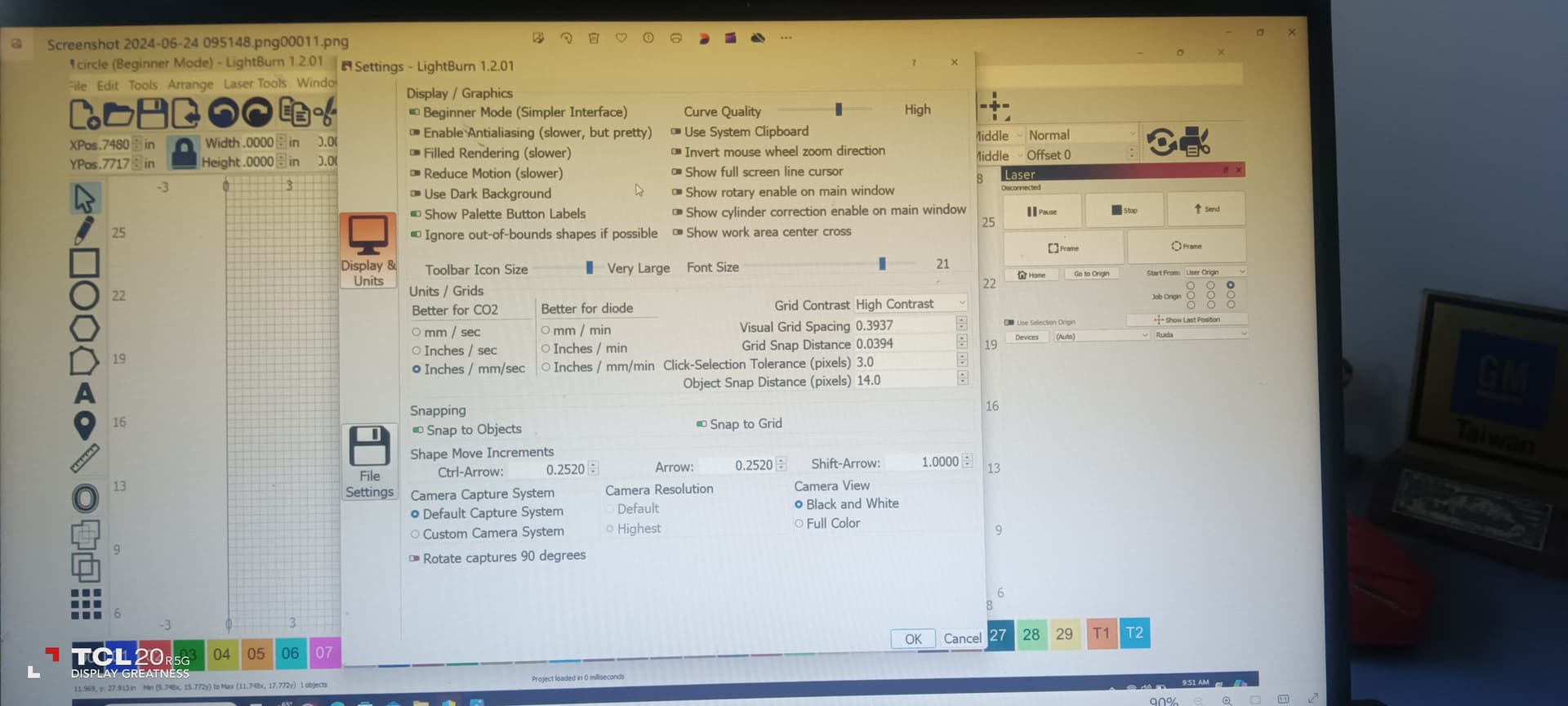The image size is (1568, 706).
Task: Click the Ctrl-Arrow increment value field
Action: 548,470
